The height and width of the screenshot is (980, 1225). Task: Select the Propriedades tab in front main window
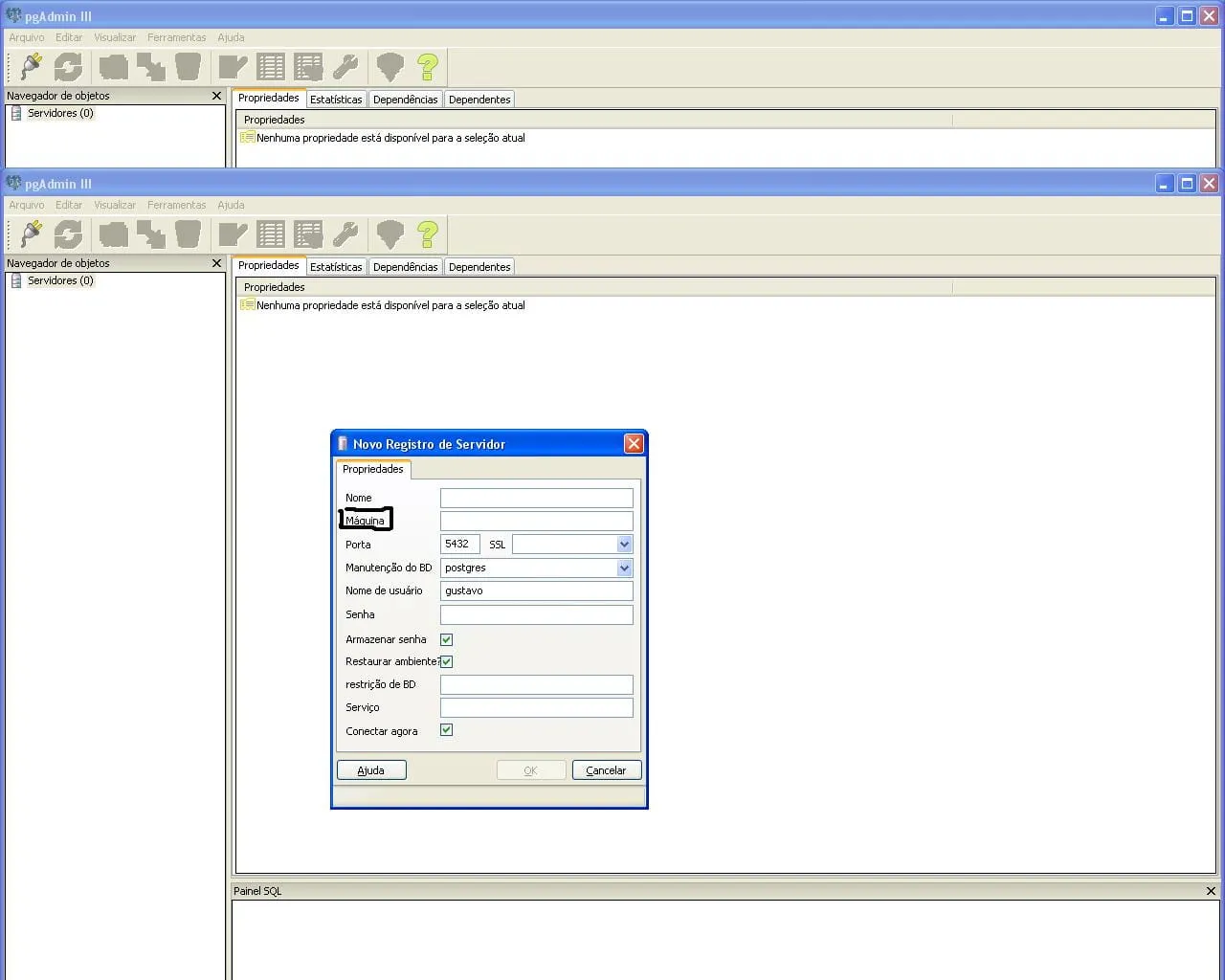[269, 265]
